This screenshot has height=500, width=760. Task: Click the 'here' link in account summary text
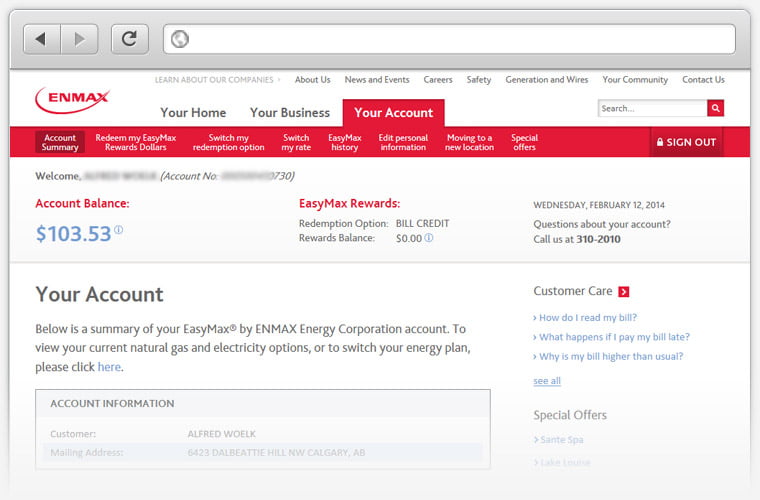point(109,367)
